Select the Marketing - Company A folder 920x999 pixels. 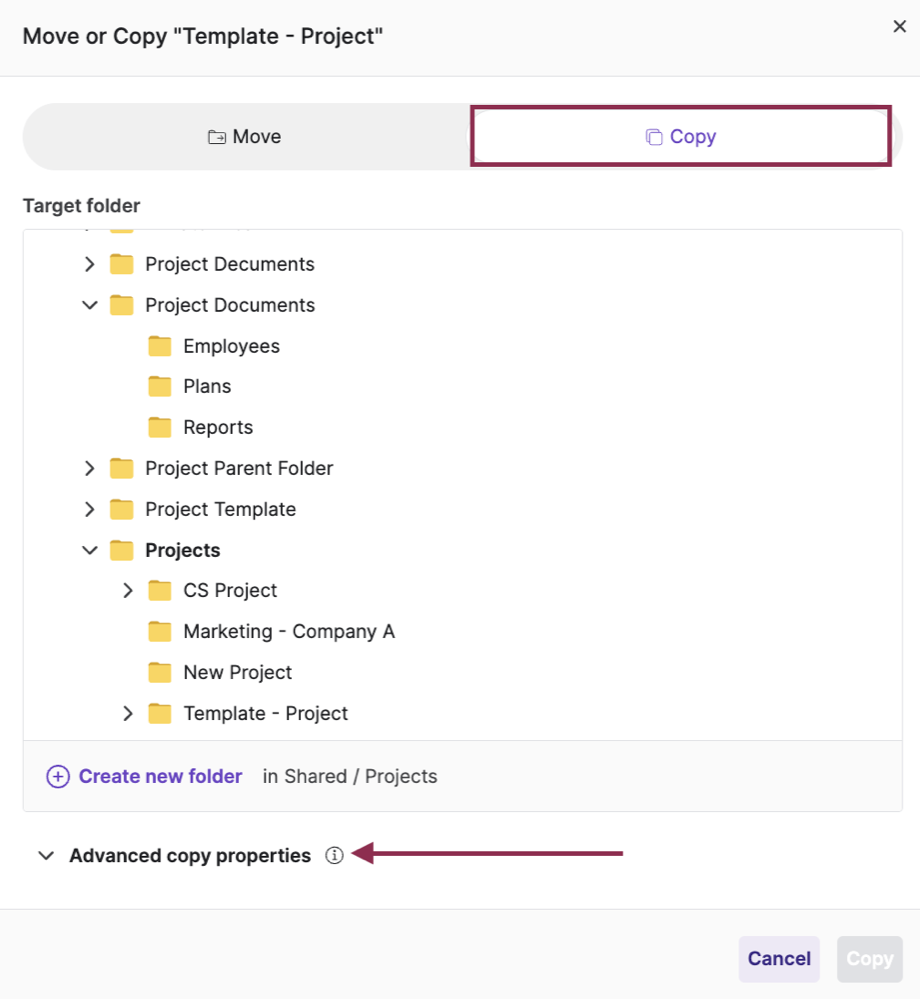(289, 631)
